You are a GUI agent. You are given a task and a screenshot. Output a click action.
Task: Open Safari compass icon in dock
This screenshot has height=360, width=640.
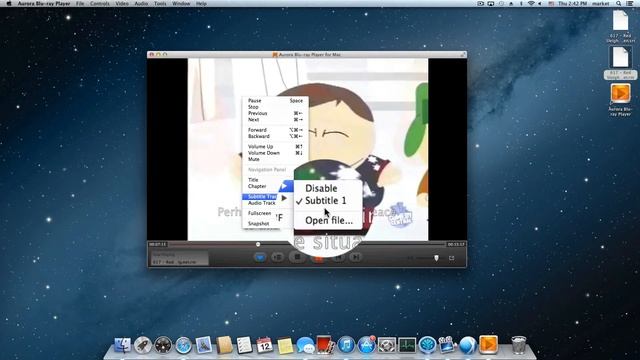point(184,345)
